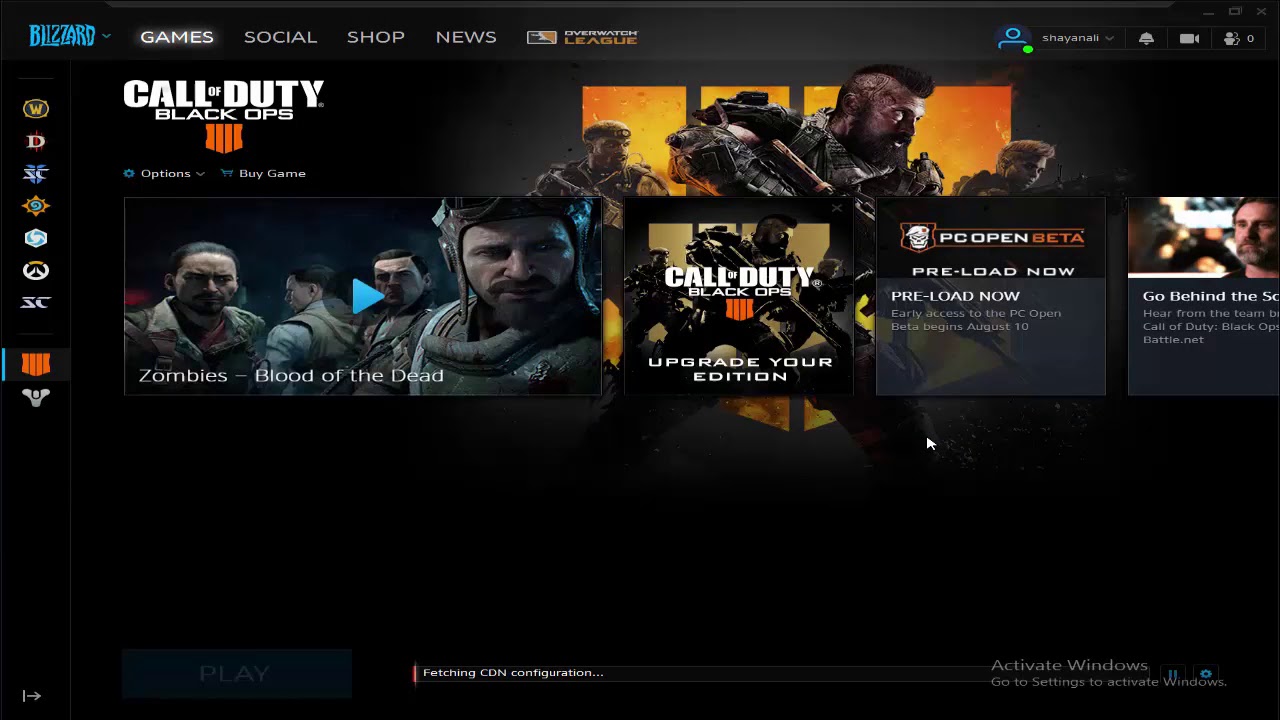The image size is (1280, 720).
Task: Click the user profile avatar
Action: click(x=1013, y=38)
